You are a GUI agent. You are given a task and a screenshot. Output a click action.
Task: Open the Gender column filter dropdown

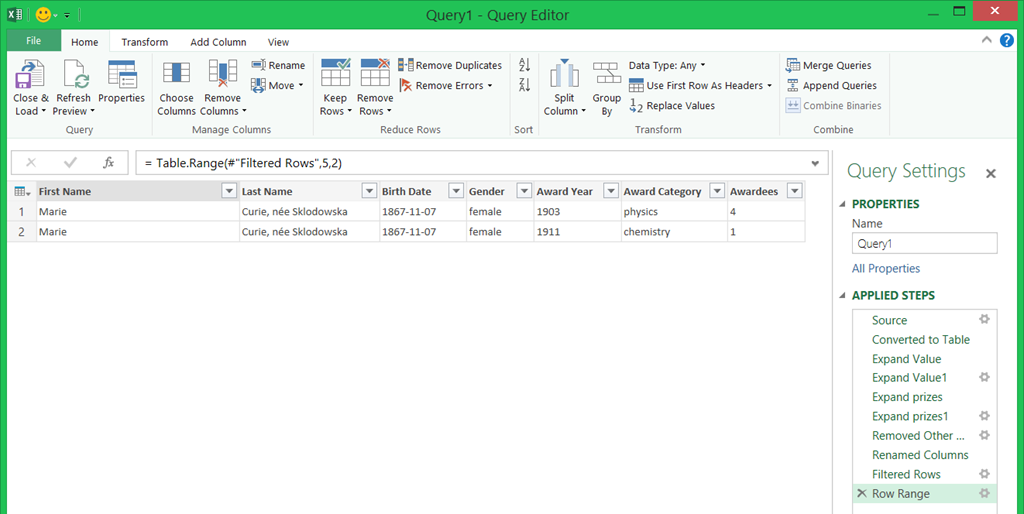coord(522,192)
